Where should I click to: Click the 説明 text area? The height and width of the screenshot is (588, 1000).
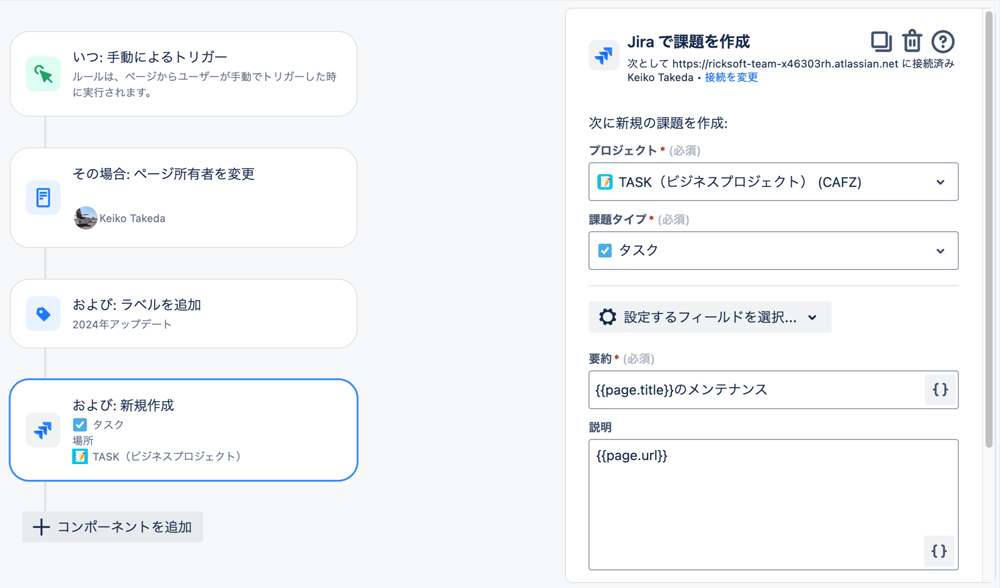coord(773,504)
